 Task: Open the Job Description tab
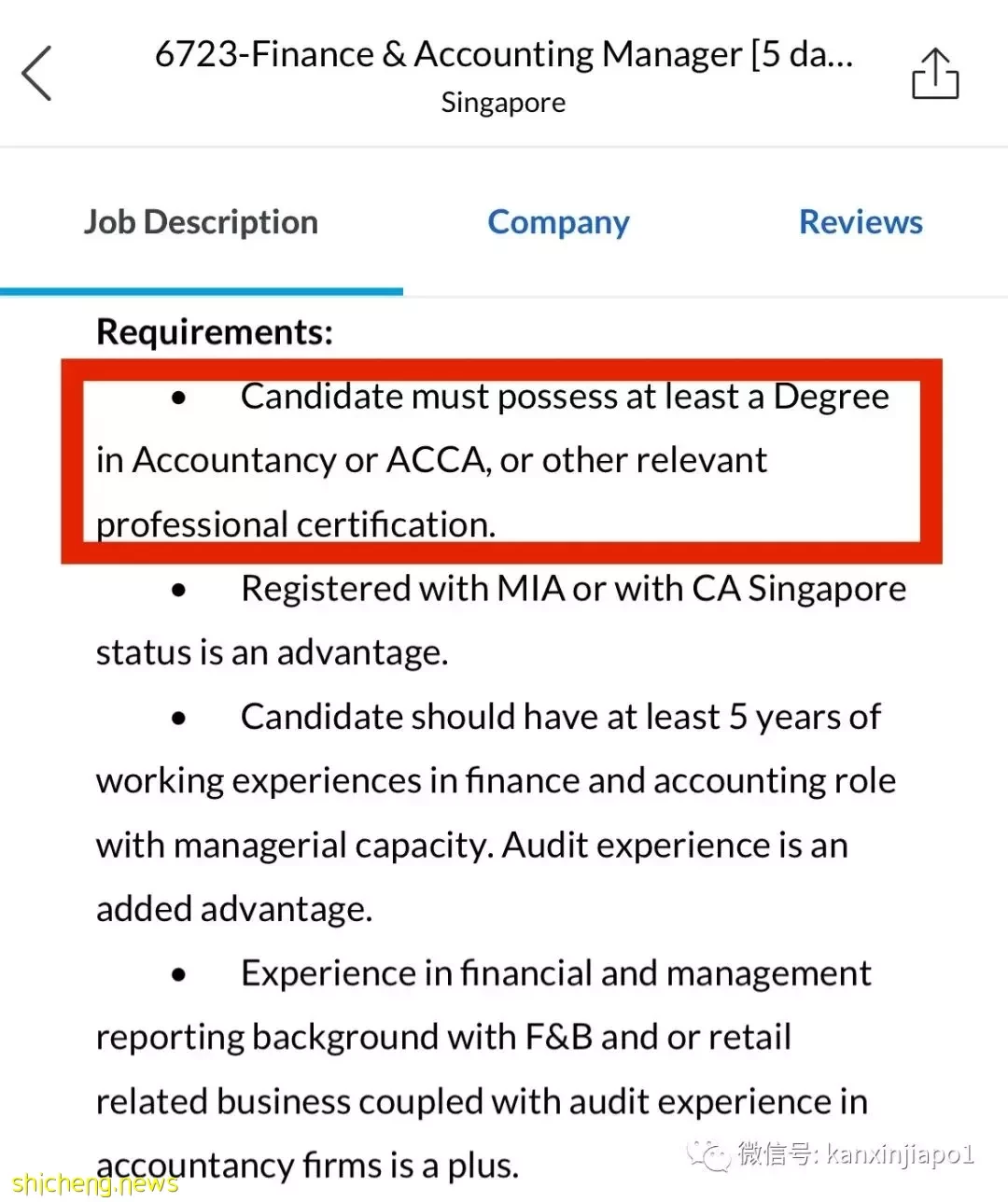201,222
